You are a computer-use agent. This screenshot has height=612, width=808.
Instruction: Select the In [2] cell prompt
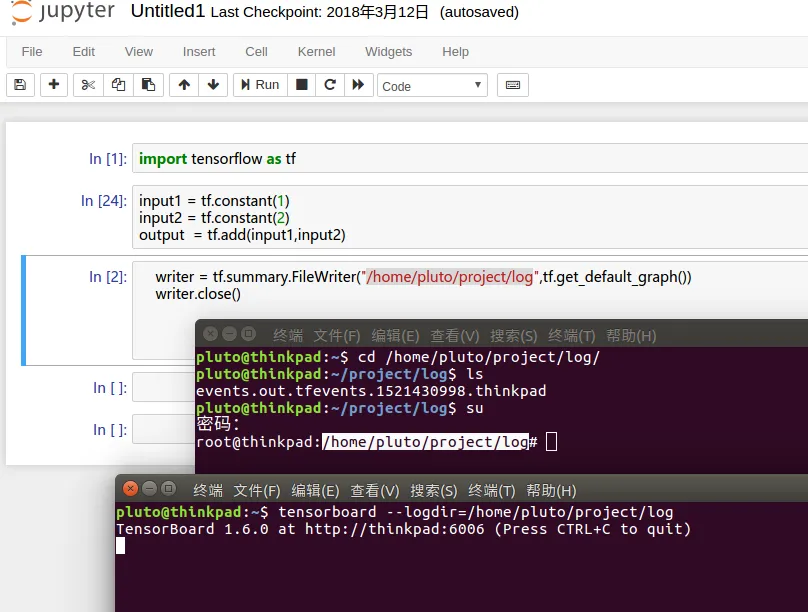(108, 277)
